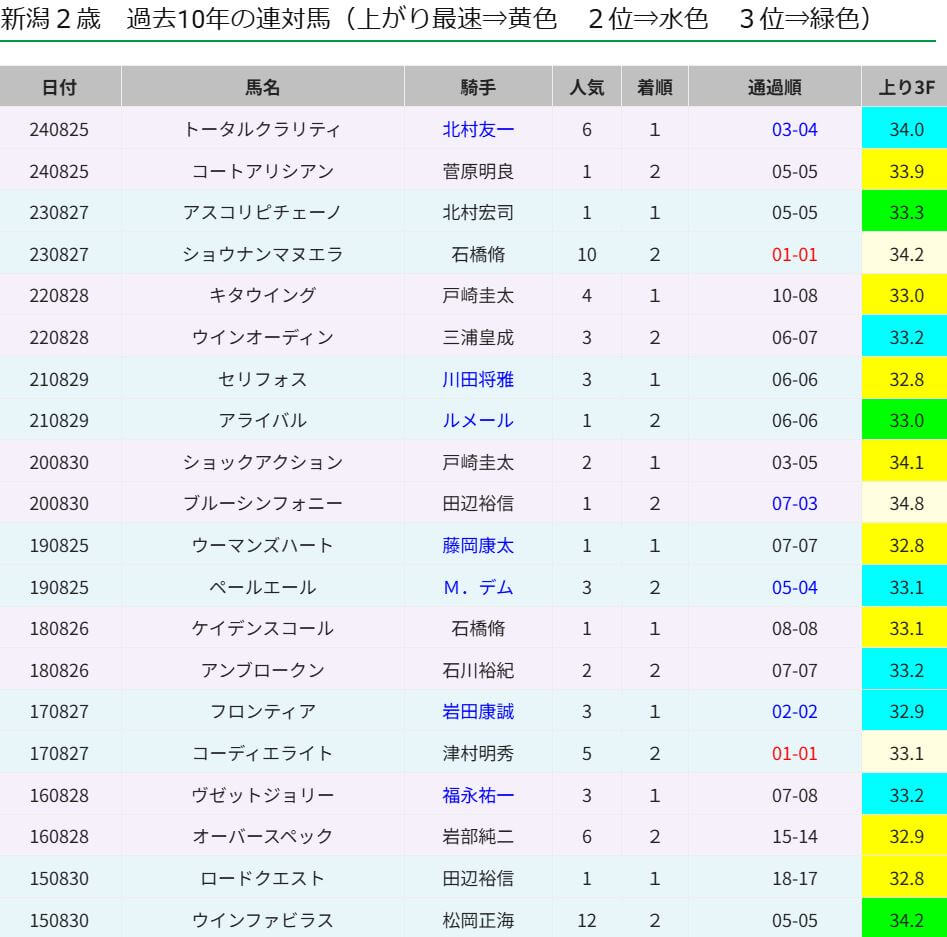This screenshot has height=937, width=947.
Task: Select horse name ヴゼットジョリー
Action: click(263, 795)
